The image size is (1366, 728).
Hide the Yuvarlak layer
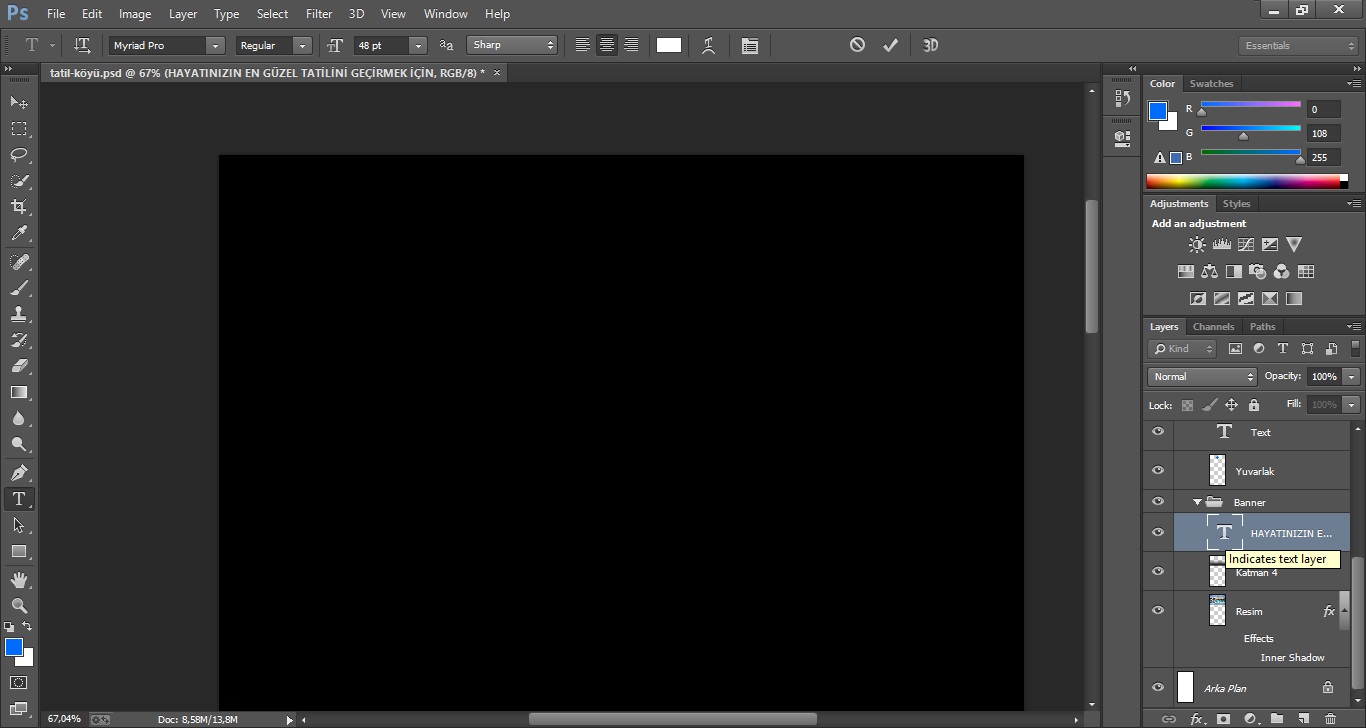click(x=1158, y=470)
